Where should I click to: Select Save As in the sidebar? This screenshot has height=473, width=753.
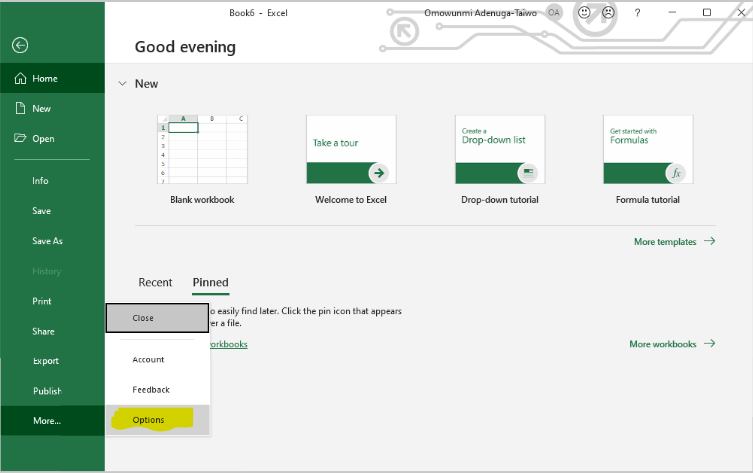(48, 241)
